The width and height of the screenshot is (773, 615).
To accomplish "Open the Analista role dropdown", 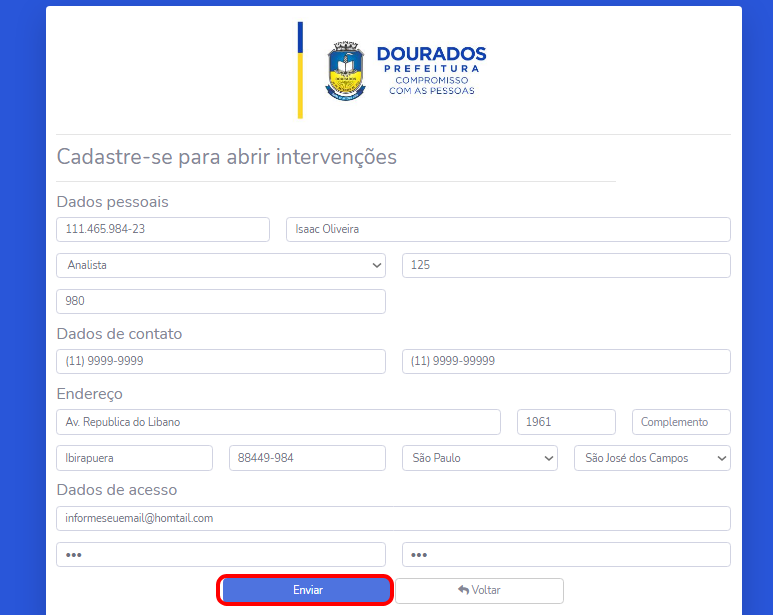I will (x=221, y=265).
